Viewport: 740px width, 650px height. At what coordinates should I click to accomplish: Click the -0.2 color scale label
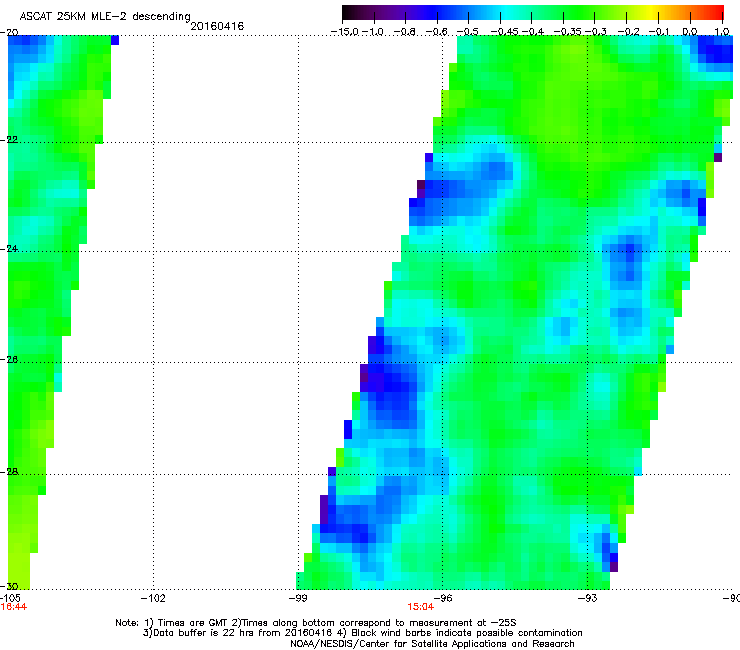click(x=629, y=32)
